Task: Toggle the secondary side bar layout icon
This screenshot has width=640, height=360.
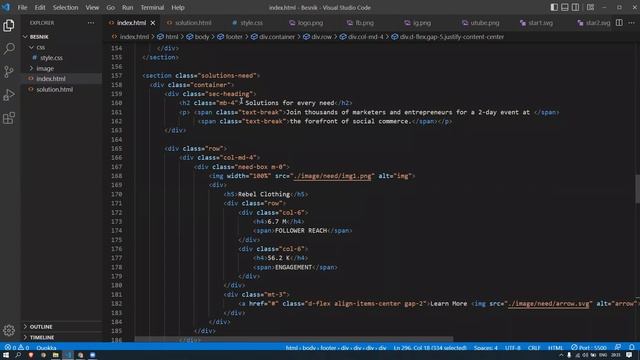Action: point(575,7)
